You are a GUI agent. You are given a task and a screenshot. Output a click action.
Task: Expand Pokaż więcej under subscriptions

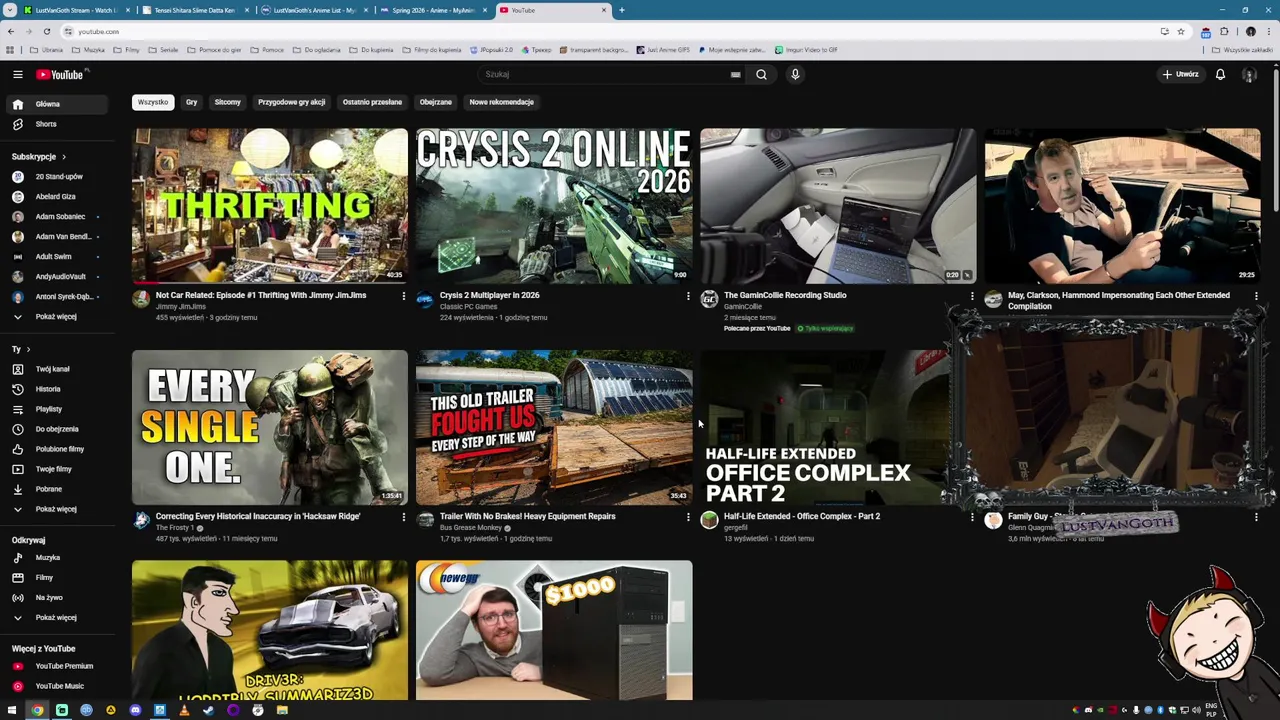point(58,317)
